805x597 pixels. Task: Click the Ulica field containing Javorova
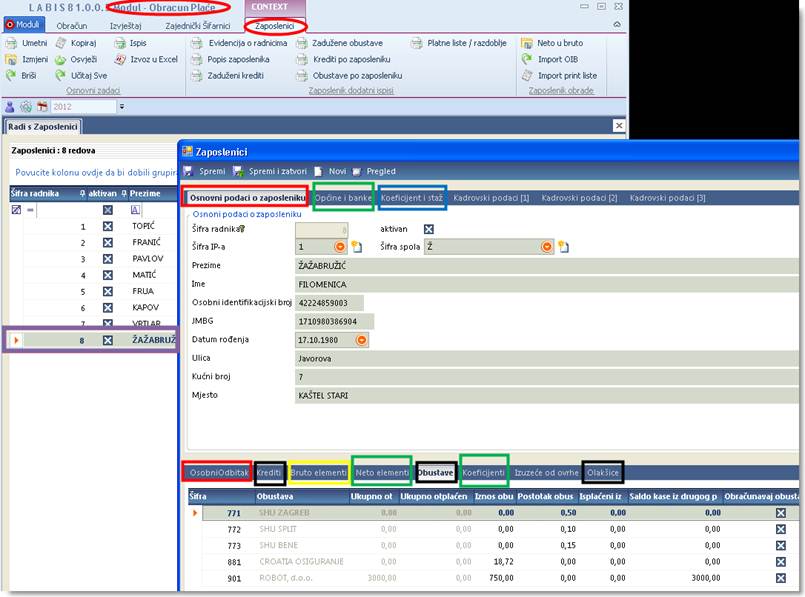coord(547,358)
